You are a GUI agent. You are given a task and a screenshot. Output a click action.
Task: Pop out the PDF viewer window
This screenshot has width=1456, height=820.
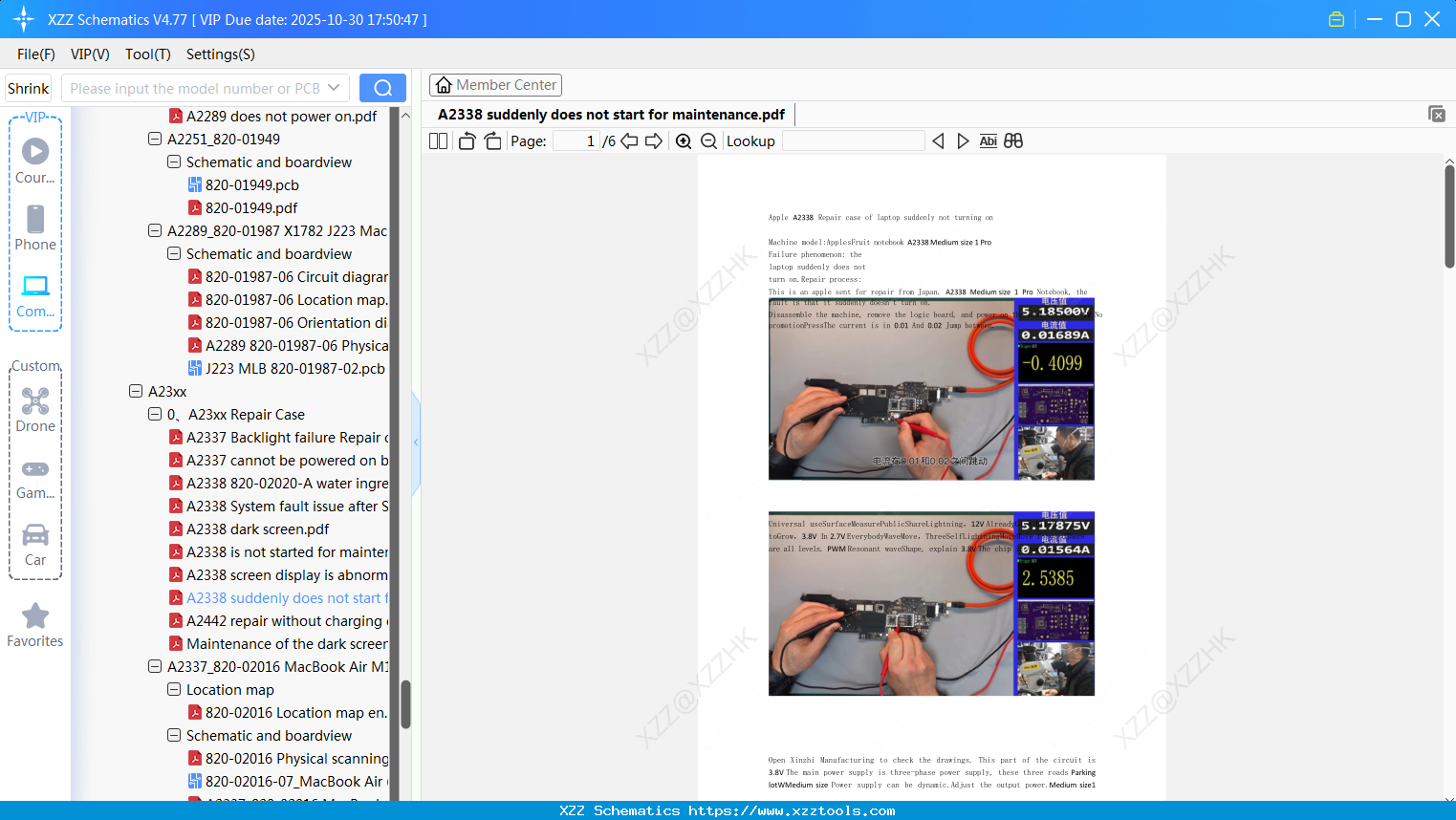pos(1437,114)
